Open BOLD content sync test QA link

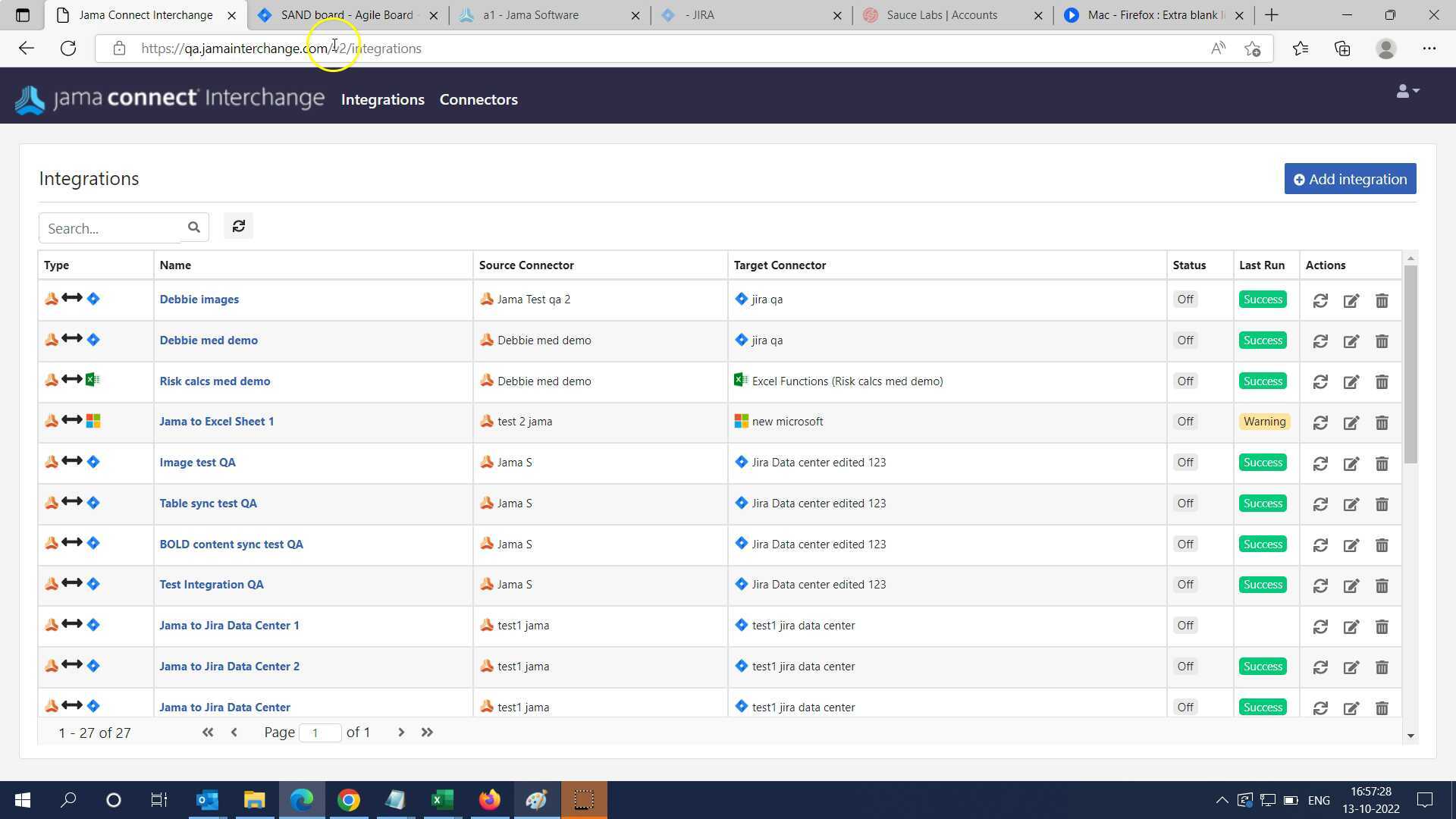(231, 544)
